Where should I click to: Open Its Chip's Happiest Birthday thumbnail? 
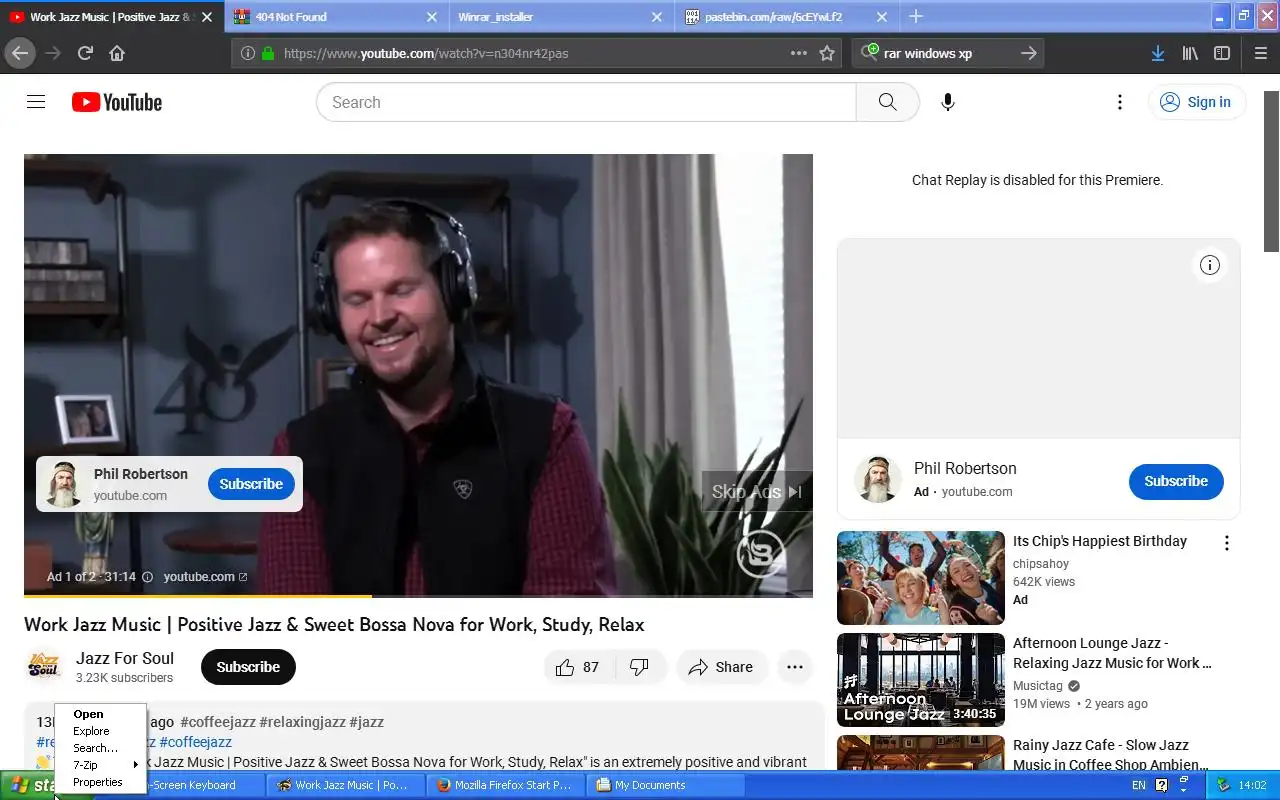point(921,578)
